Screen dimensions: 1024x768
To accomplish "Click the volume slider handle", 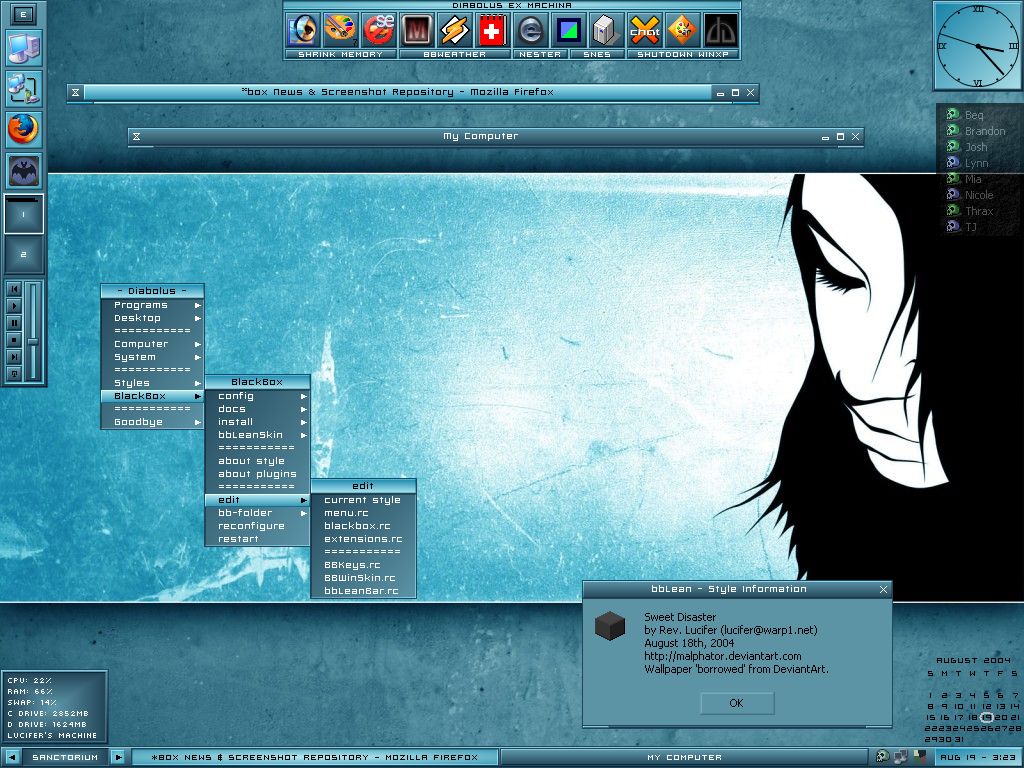I will pyautogui.click(x=33, y=342).
